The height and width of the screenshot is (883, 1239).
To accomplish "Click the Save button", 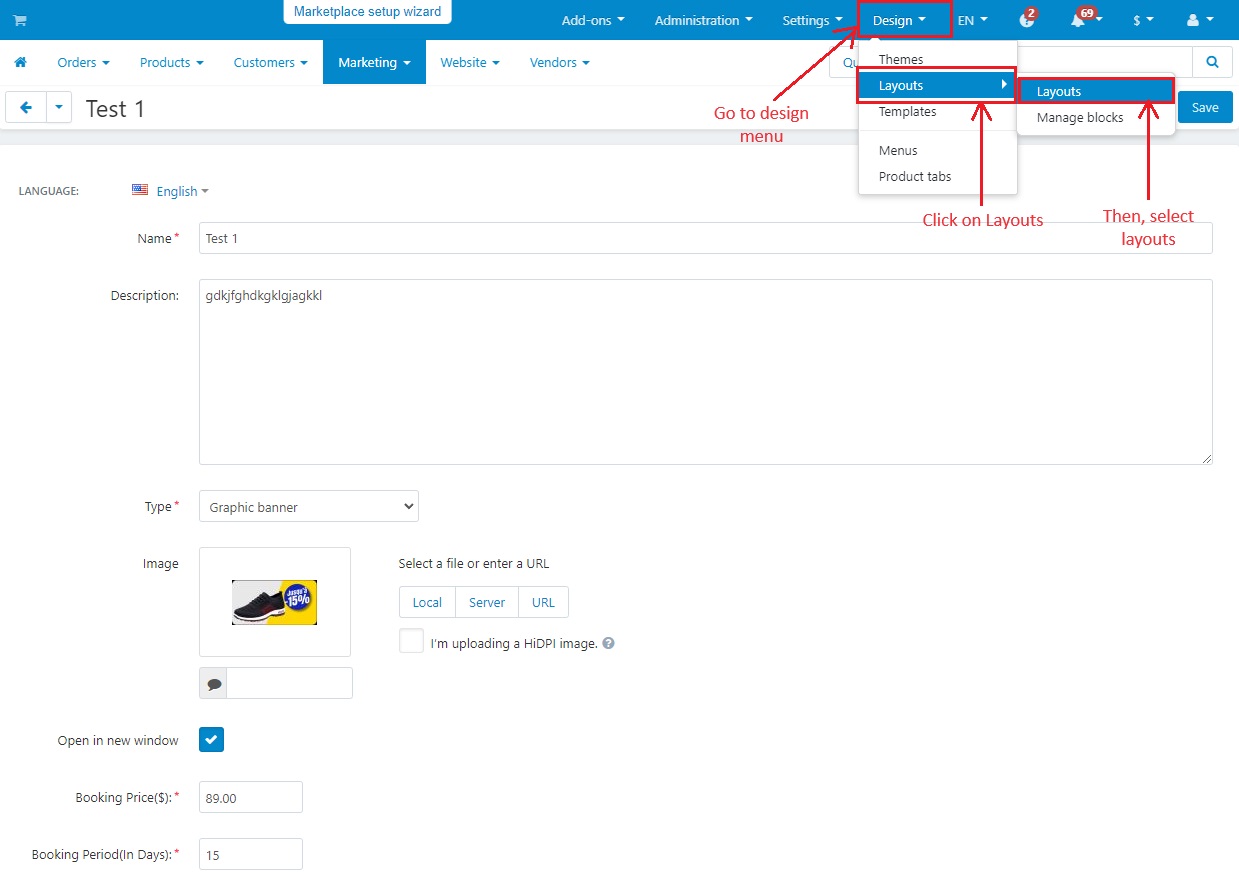I will pyautogui.click(x=1205, y=107).
